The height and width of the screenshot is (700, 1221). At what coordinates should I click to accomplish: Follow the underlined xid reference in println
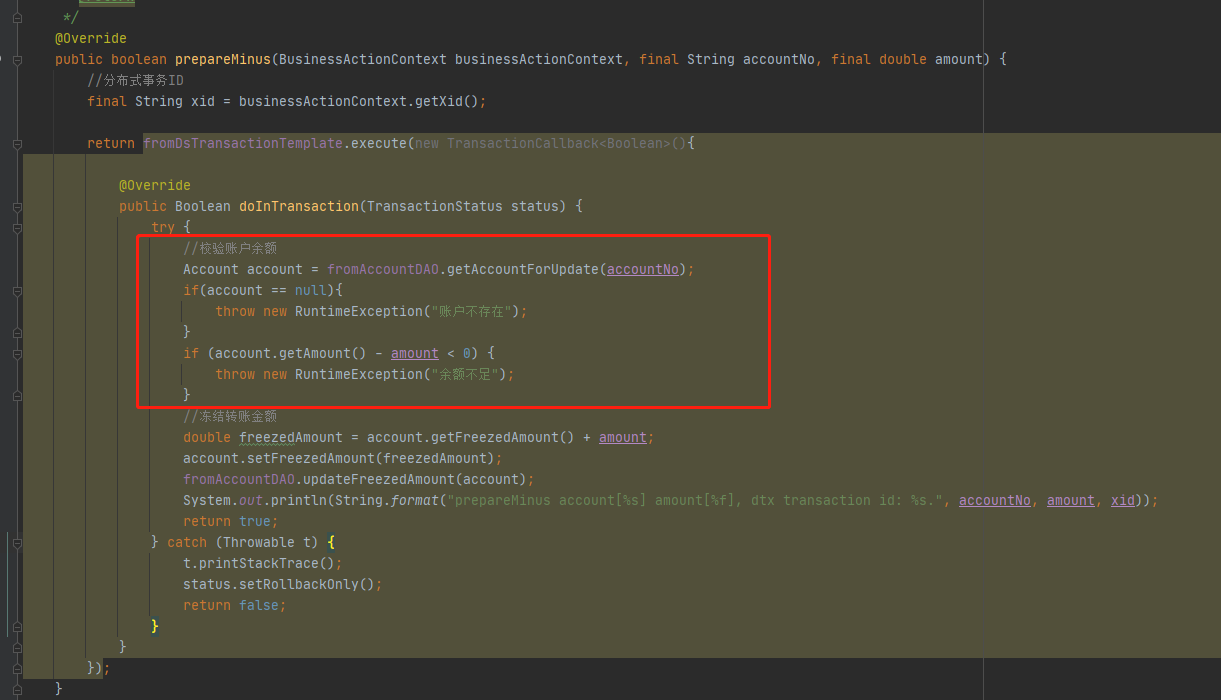pos(1122,500)
